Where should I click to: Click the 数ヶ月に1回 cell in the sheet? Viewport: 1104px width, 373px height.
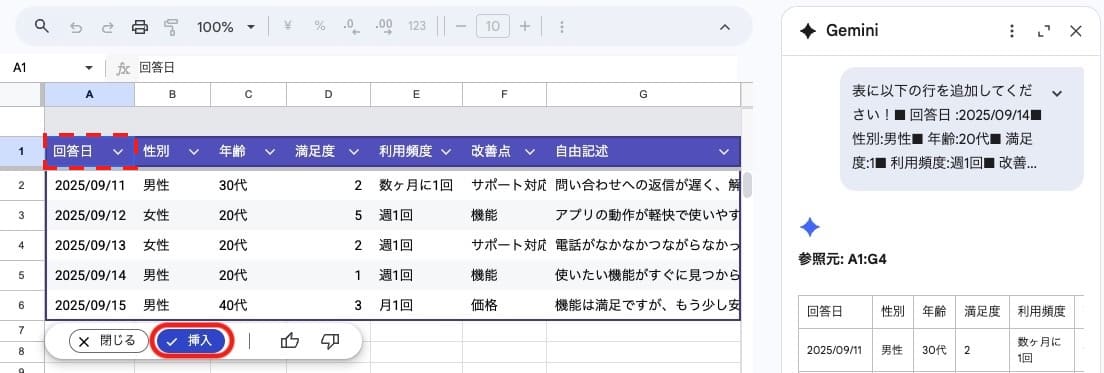click(416, 186)
